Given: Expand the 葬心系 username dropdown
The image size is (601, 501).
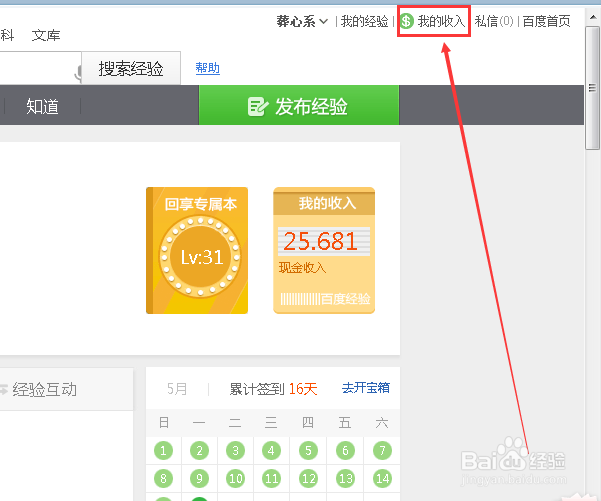Looking at the screenshot, I should click(x=302, y=21).
